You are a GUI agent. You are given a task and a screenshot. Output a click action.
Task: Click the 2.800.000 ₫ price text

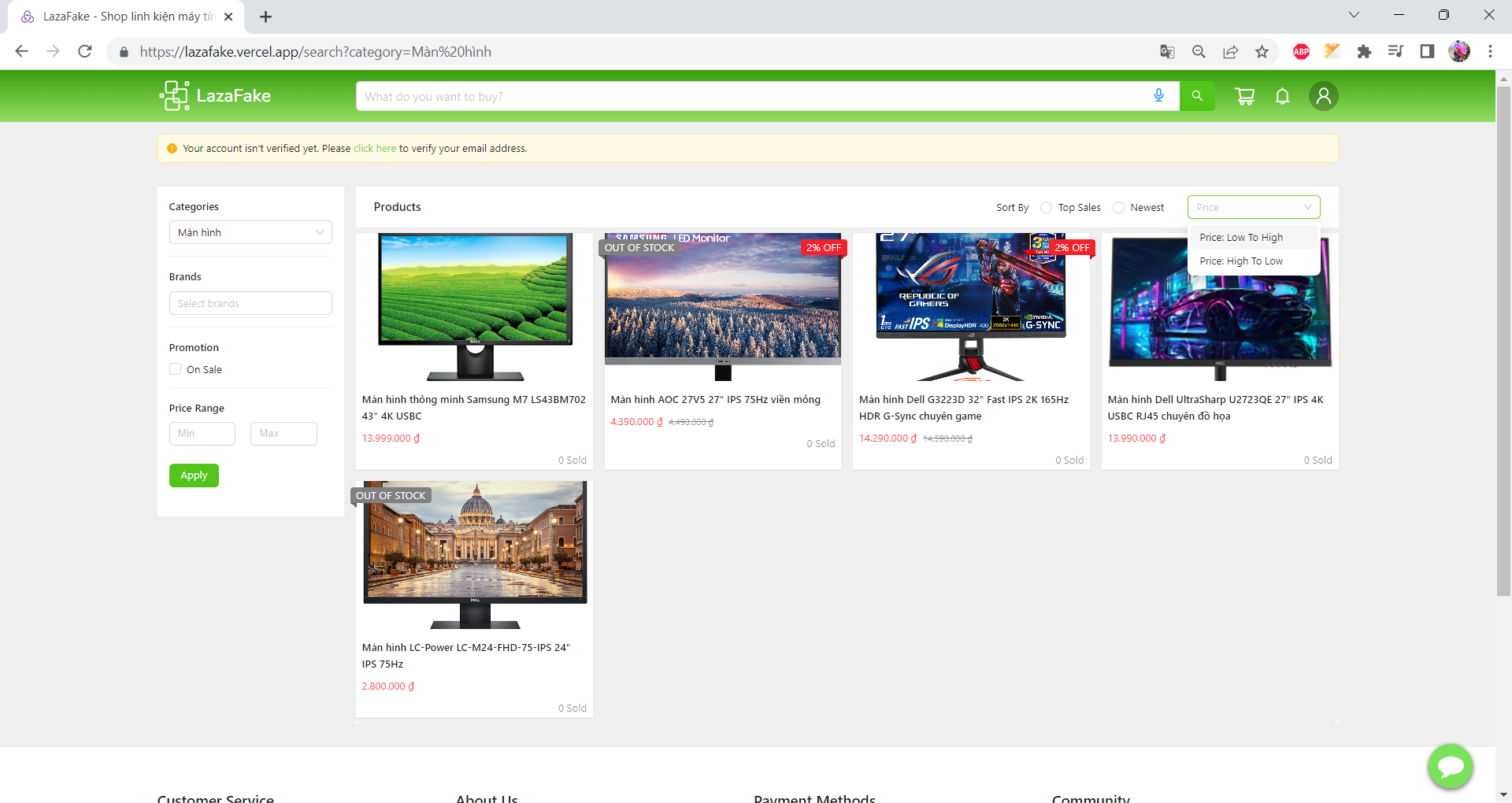388,686
